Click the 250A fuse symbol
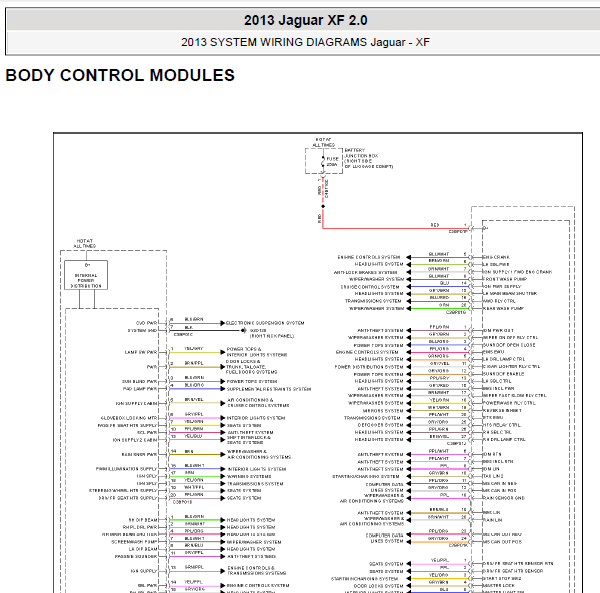This screenshot has height=593, width=600. (x=323, y=161)
